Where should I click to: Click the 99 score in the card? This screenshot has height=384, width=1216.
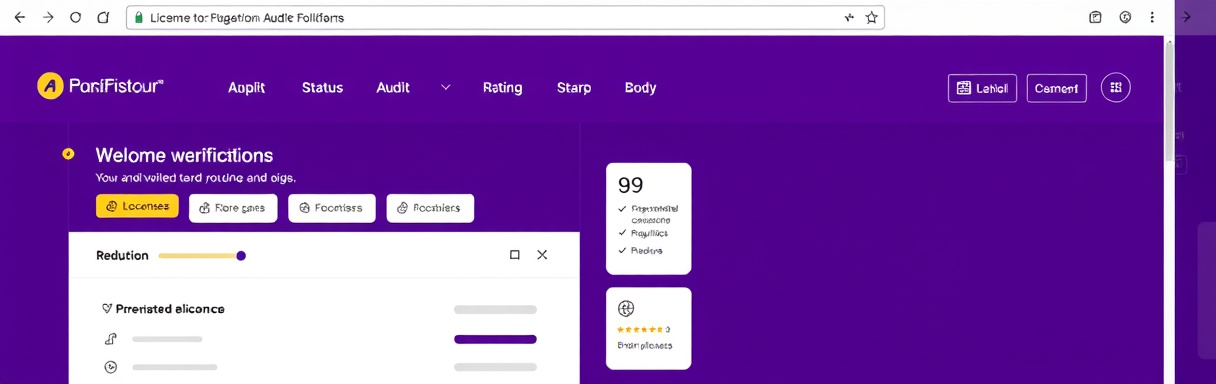(x=630, y=185)
